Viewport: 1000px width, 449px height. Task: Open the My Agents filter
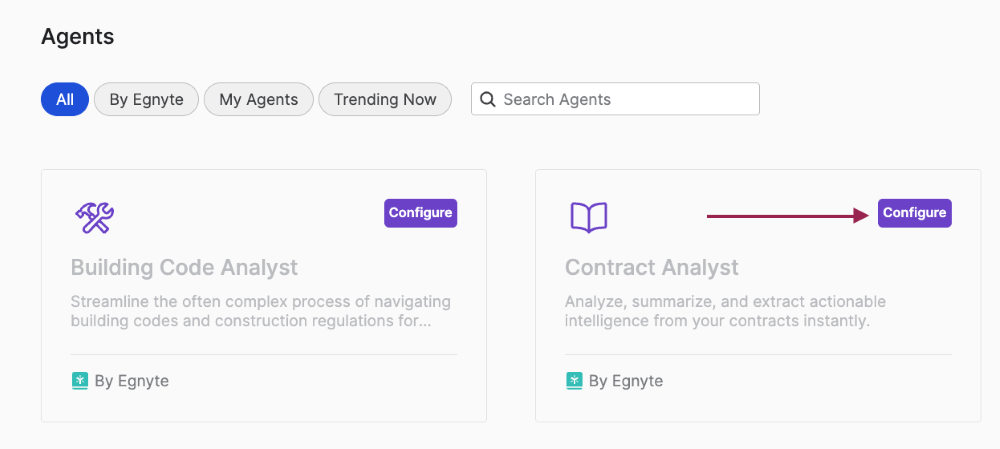pyautogui.click(x=258, y=99)
